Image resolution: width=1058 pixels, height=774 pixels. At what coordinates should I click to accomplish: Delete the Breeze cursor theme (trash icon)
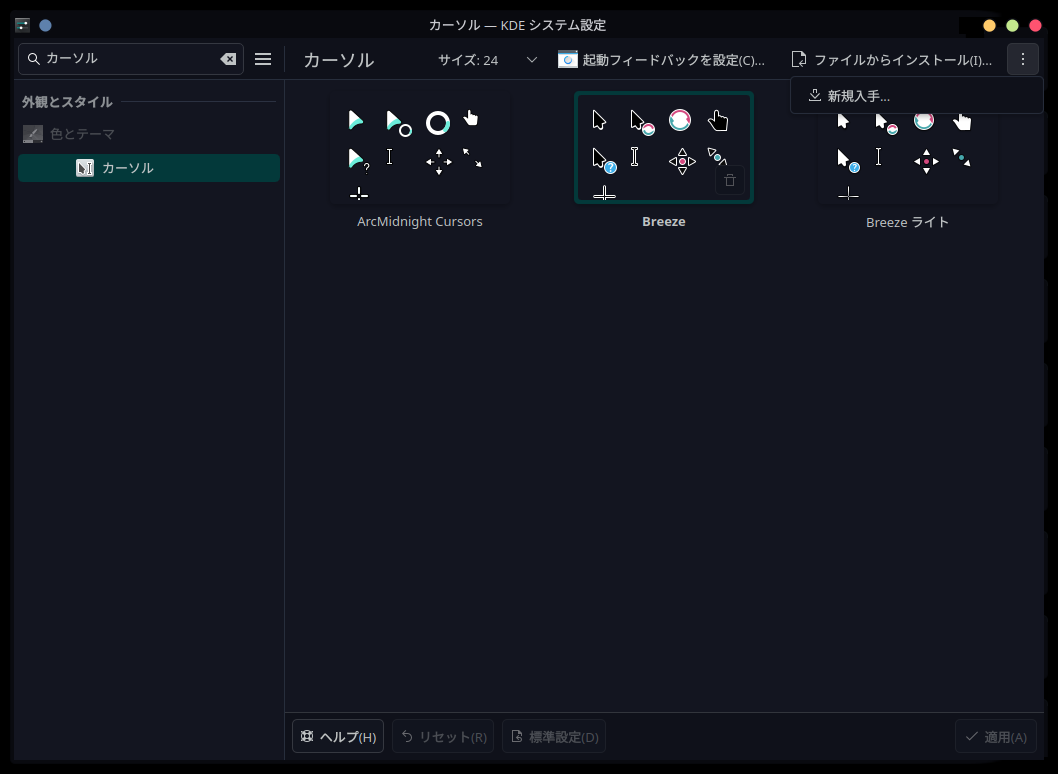(729, 180)
